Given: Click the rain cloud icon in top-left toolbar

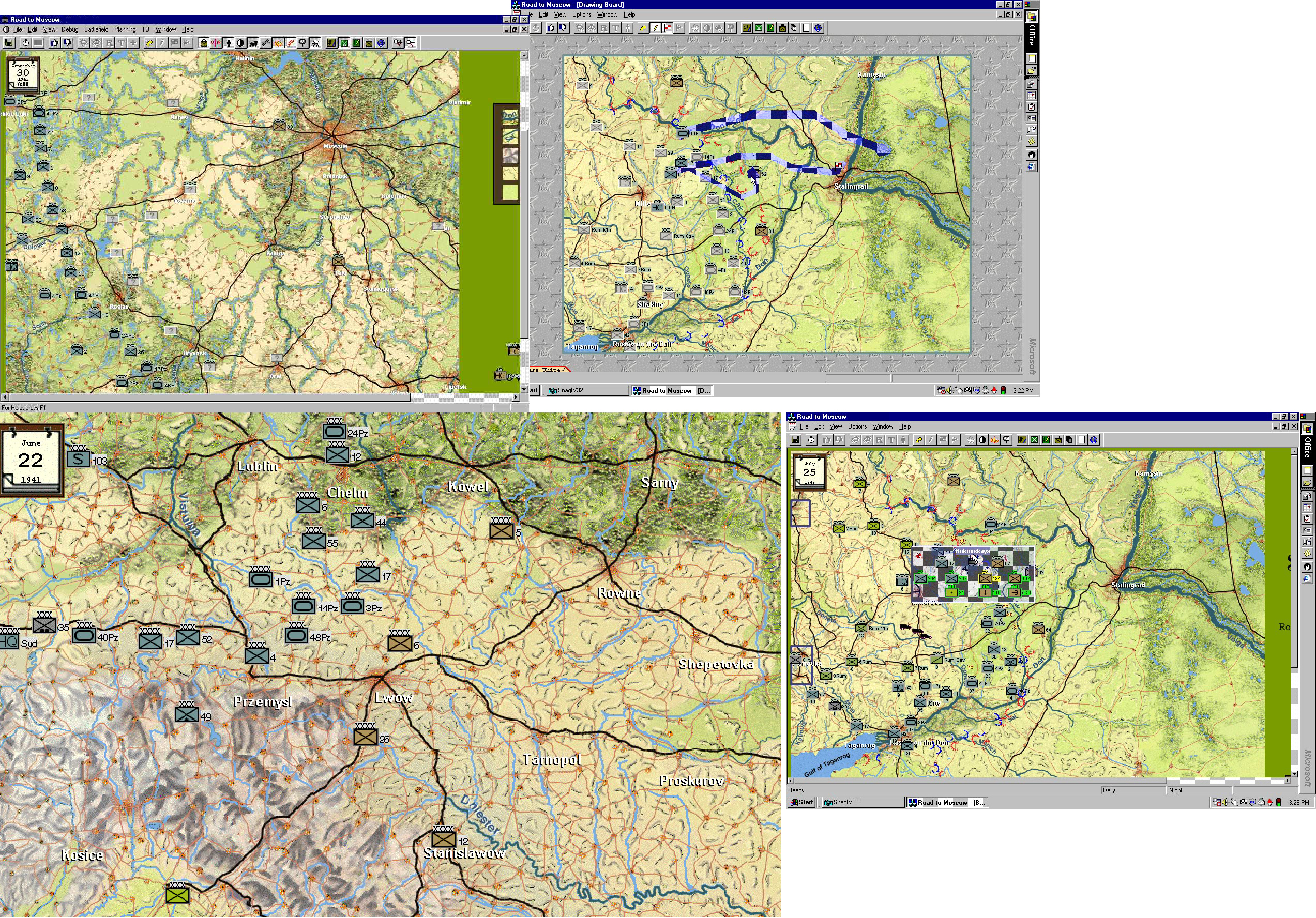Looking at the screenshot, I should tap(316, 43).
